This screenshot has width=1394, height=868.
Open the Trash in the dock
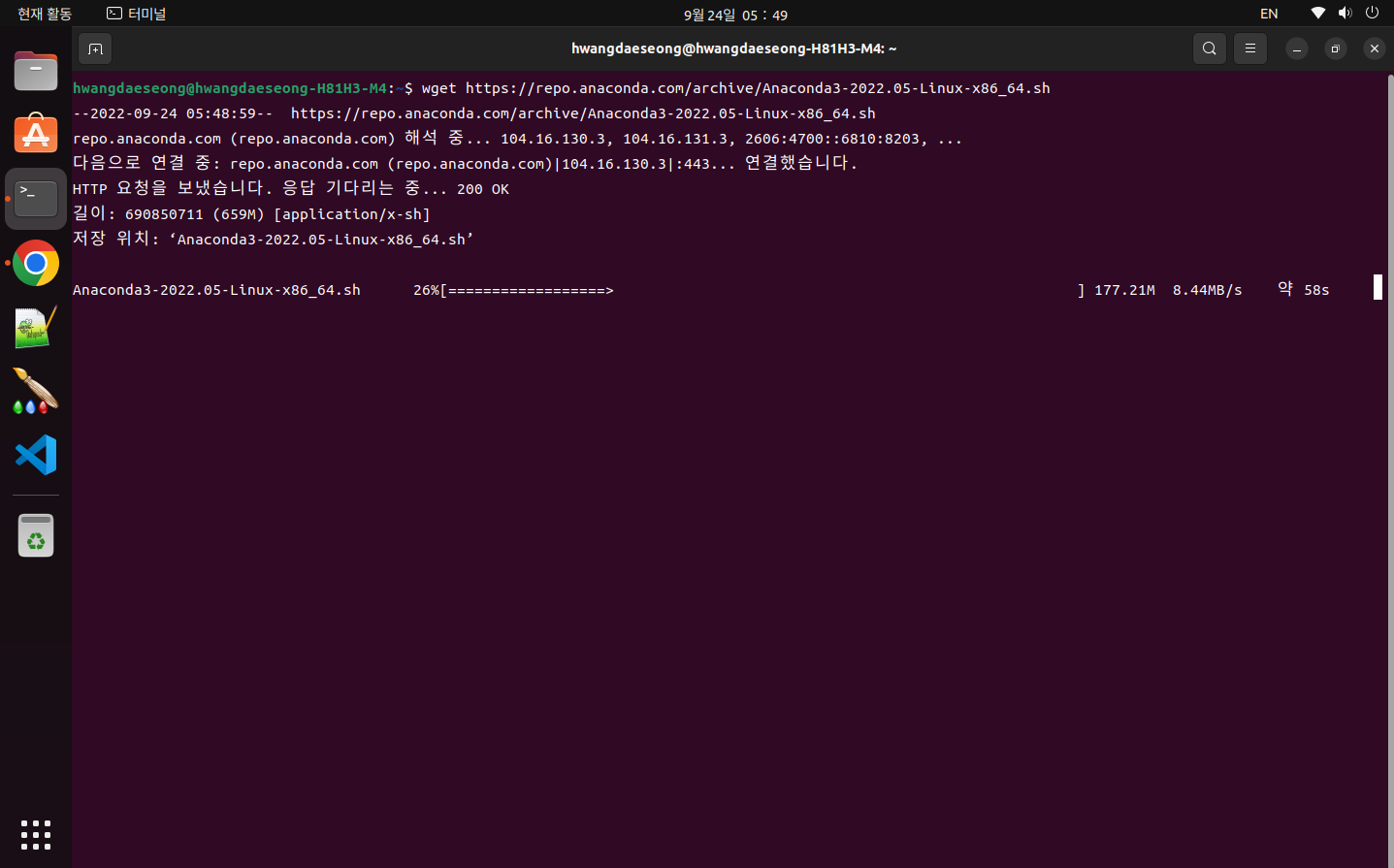point(36,535)
